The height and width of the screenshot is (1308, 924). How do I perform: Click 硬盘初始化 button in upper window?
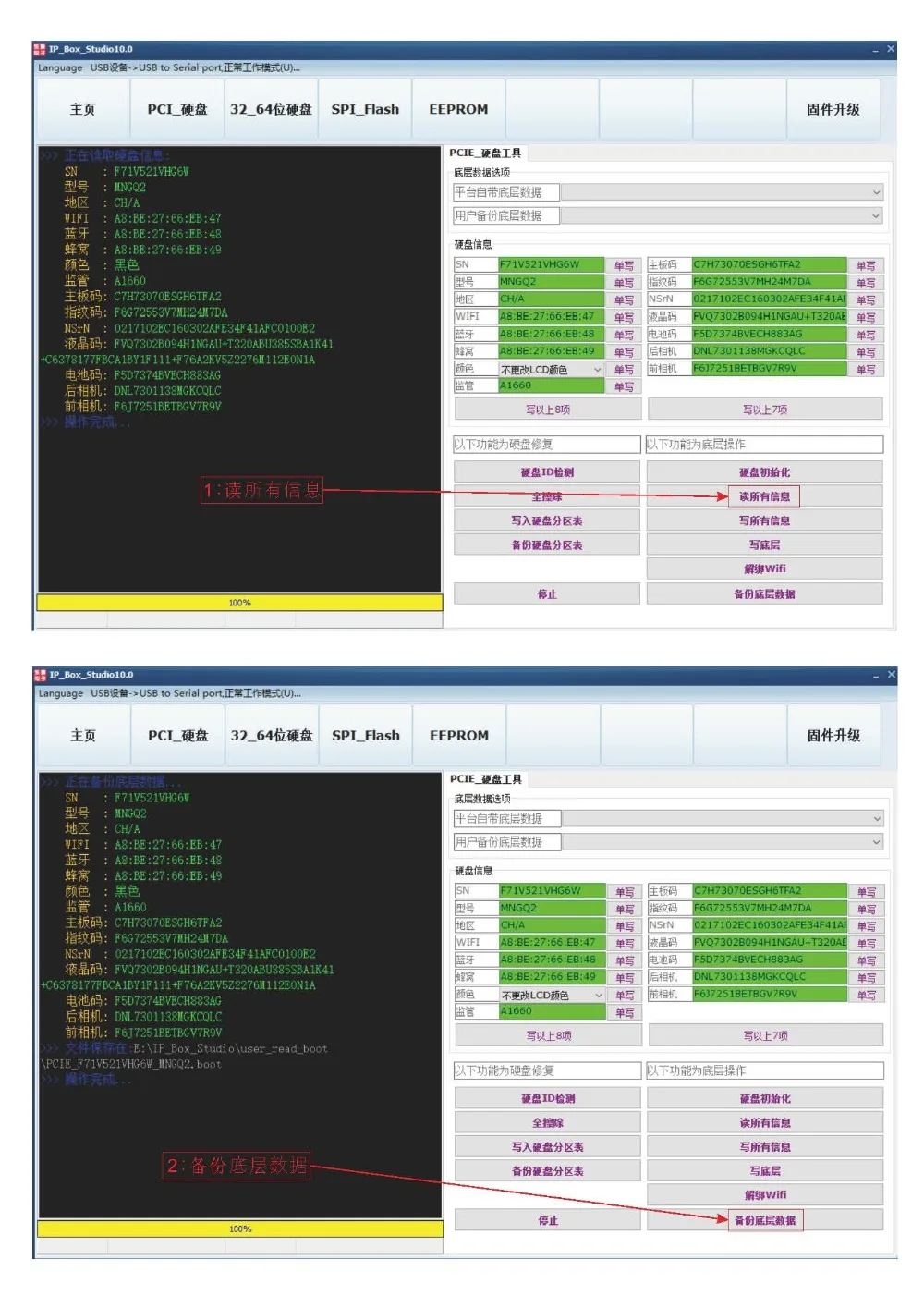click(764, 472)
